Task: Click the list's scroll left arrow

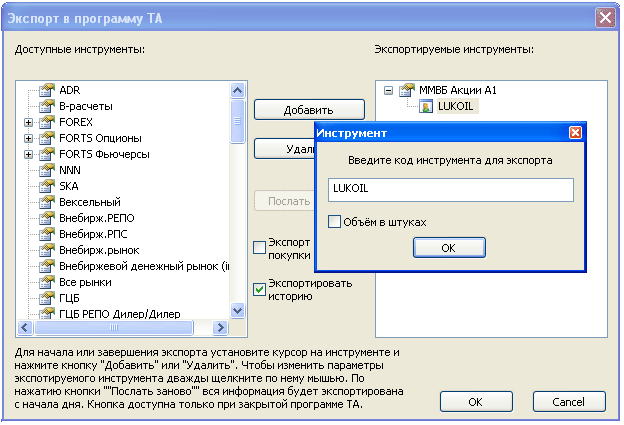Action: 25,328
